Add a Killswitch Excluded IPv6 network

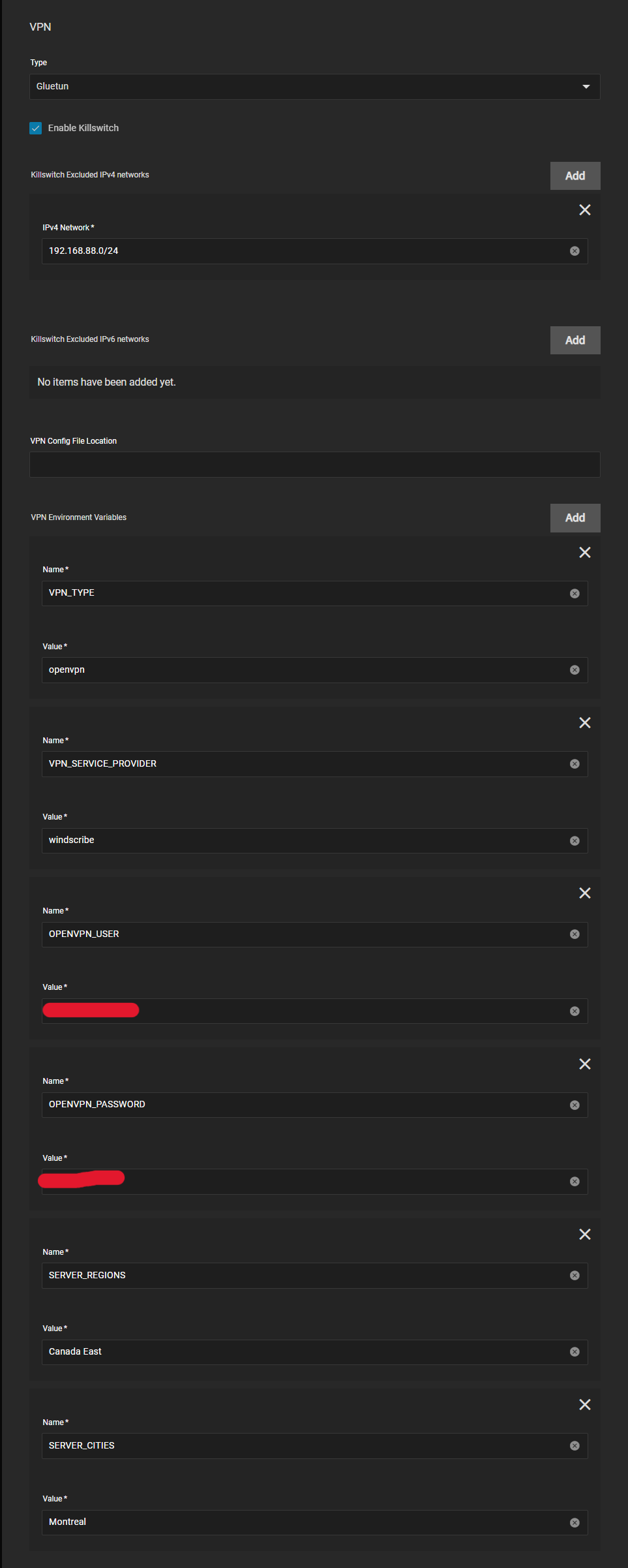(575, 340)
